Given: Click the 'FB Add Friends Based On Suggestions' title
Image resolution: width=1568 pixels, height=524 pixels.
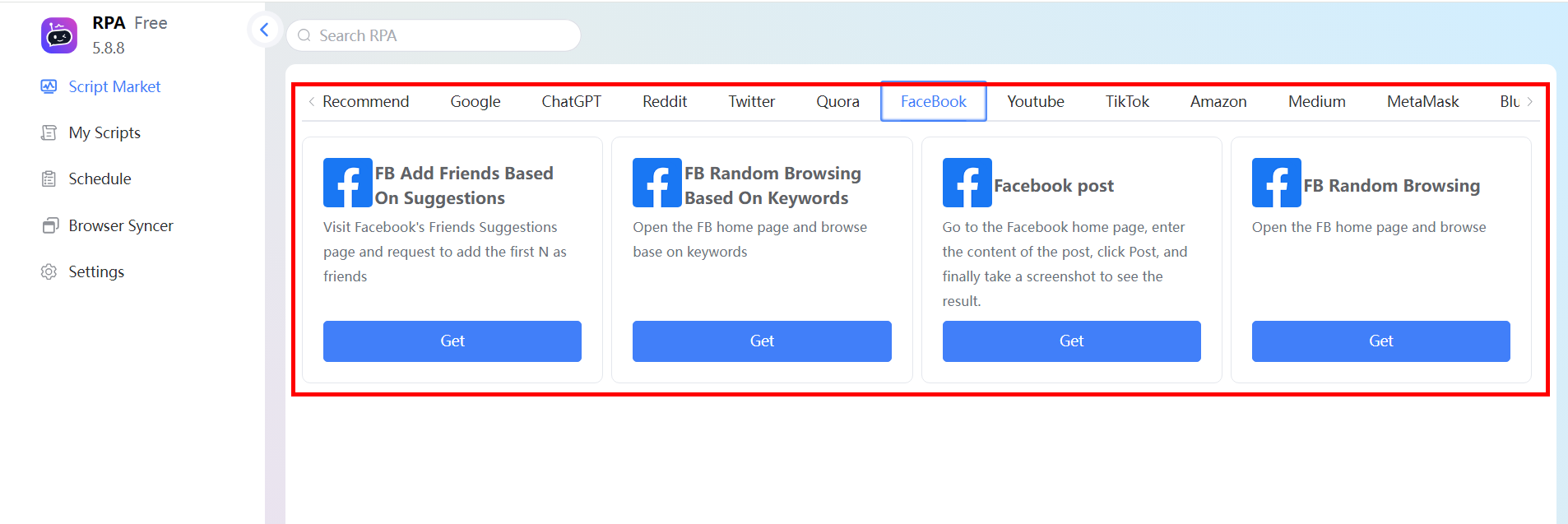Looking at the screenshot, I should [x=464, y=185].
